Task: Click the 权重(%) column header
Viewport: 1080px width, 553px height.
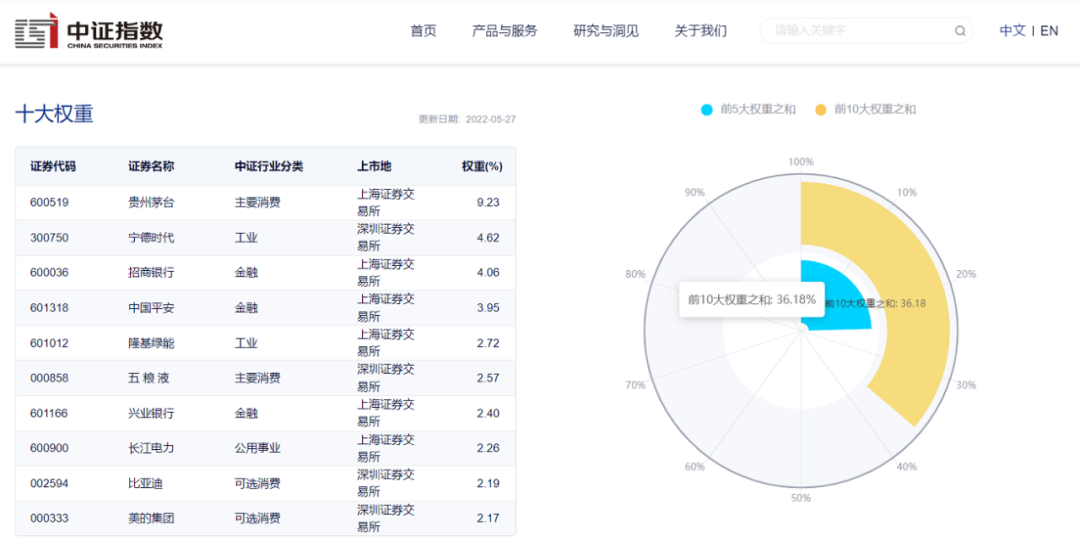Action: (482, 167)
